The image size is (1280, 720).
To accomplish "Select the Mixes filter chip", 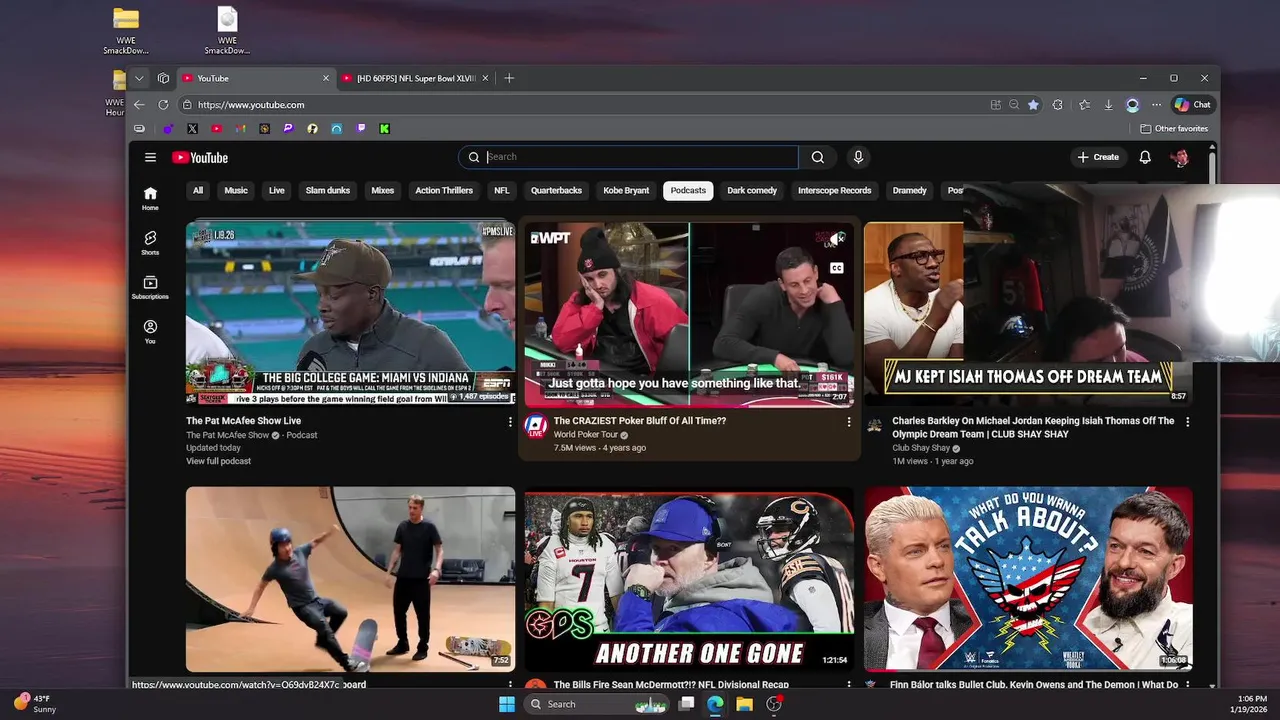I will [x=383, y=190].
